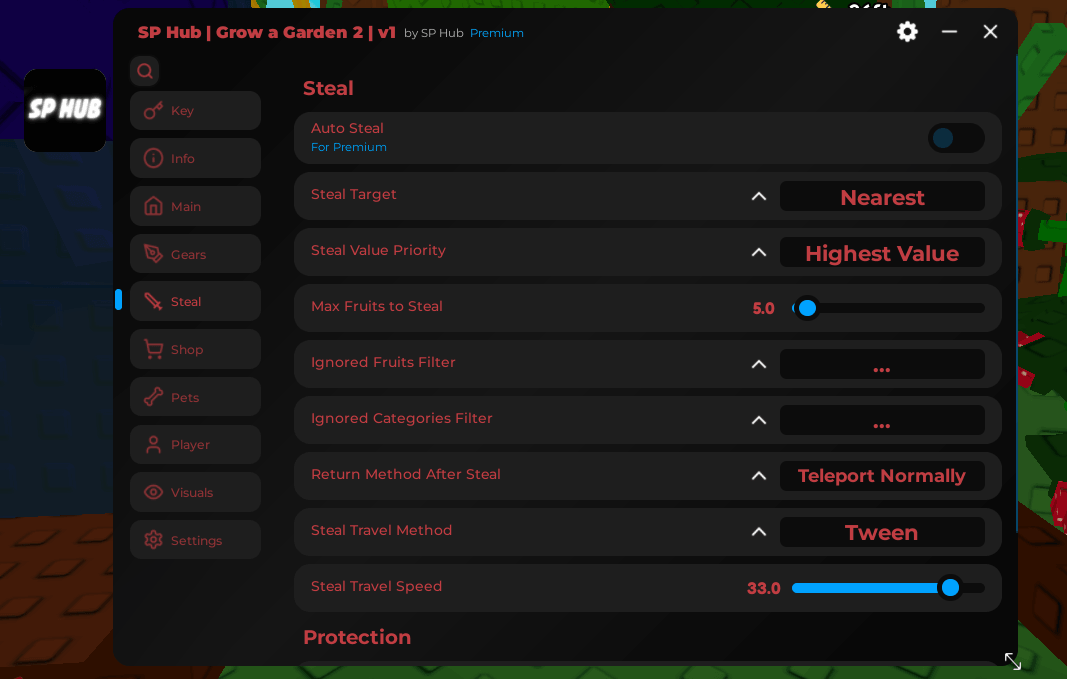This screenshot has height=679, width=1067.
Task: Select the Steal tab
Action: click(195, 301)
